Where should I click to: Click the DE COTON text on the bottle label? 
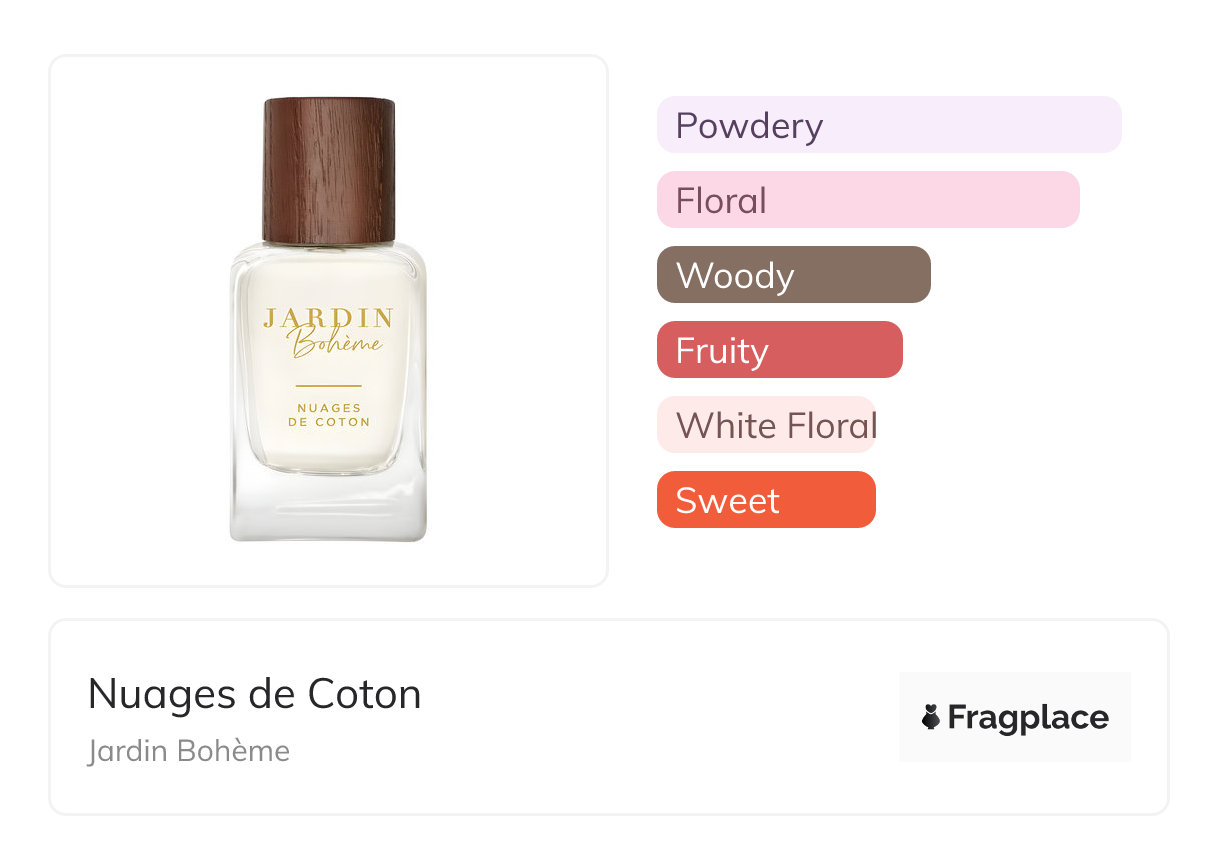[328, 422]
